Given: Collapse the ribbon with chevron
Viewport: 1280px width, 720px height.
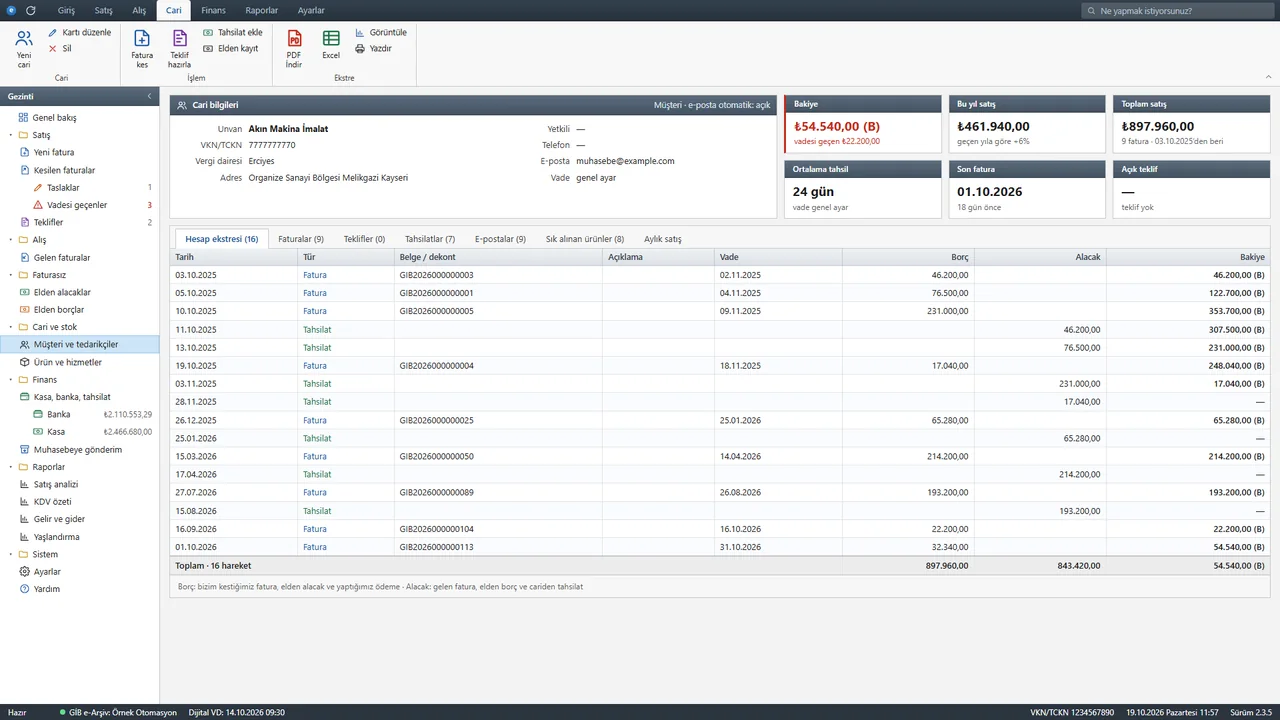Looking at the screenshot, I should (1268, 76).
